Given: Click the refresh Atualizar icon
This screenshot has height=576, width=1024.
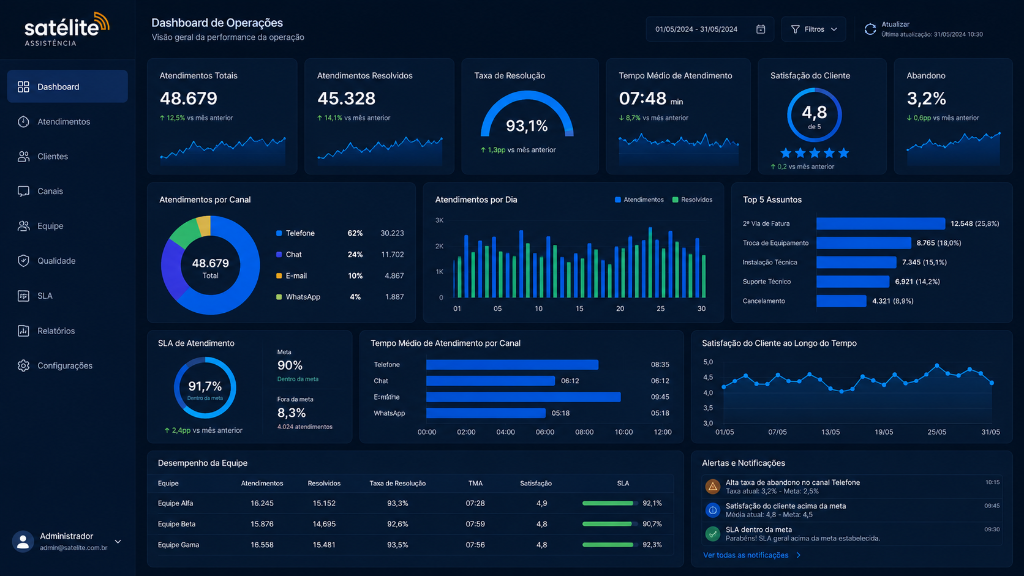Looking at the screenshot, I should 870,29.
